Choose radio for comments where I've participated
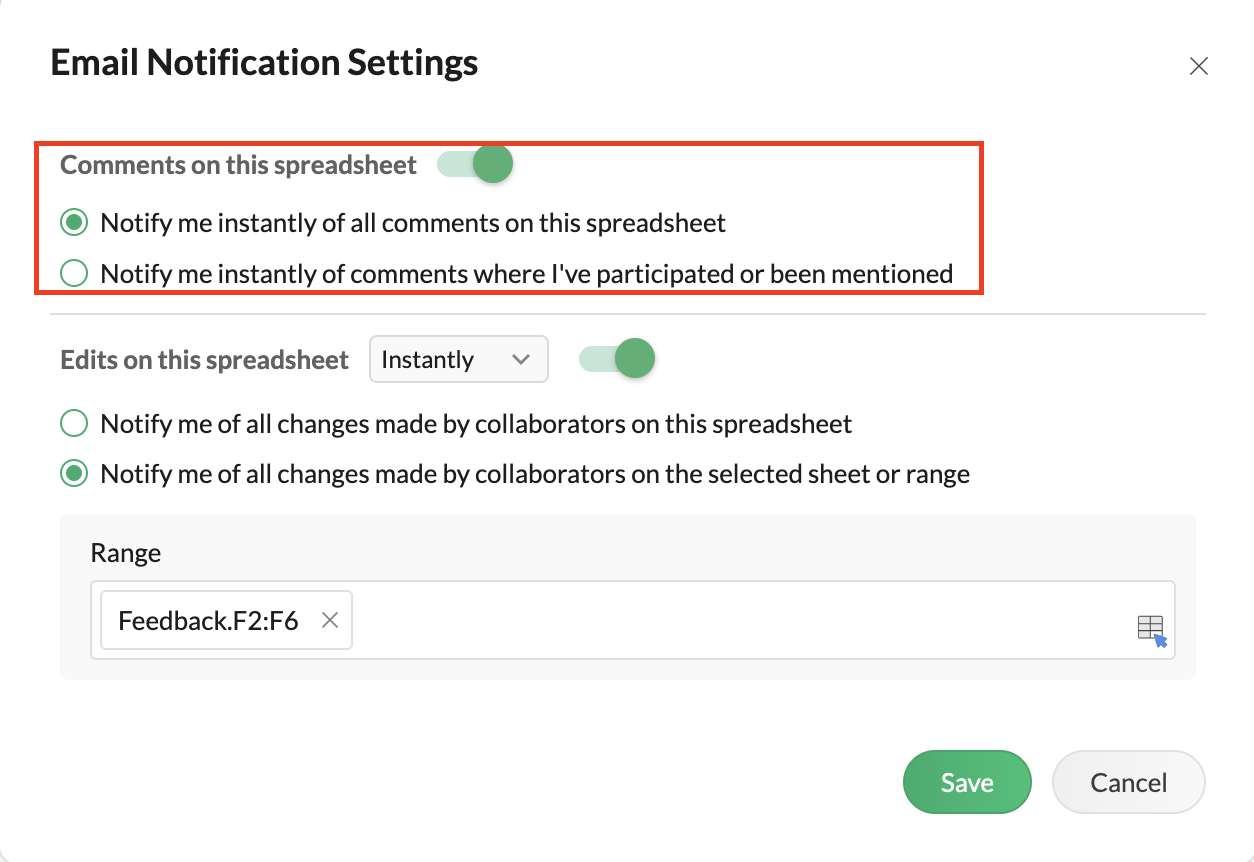The image size is (1254, 862). tap(74, 273)
